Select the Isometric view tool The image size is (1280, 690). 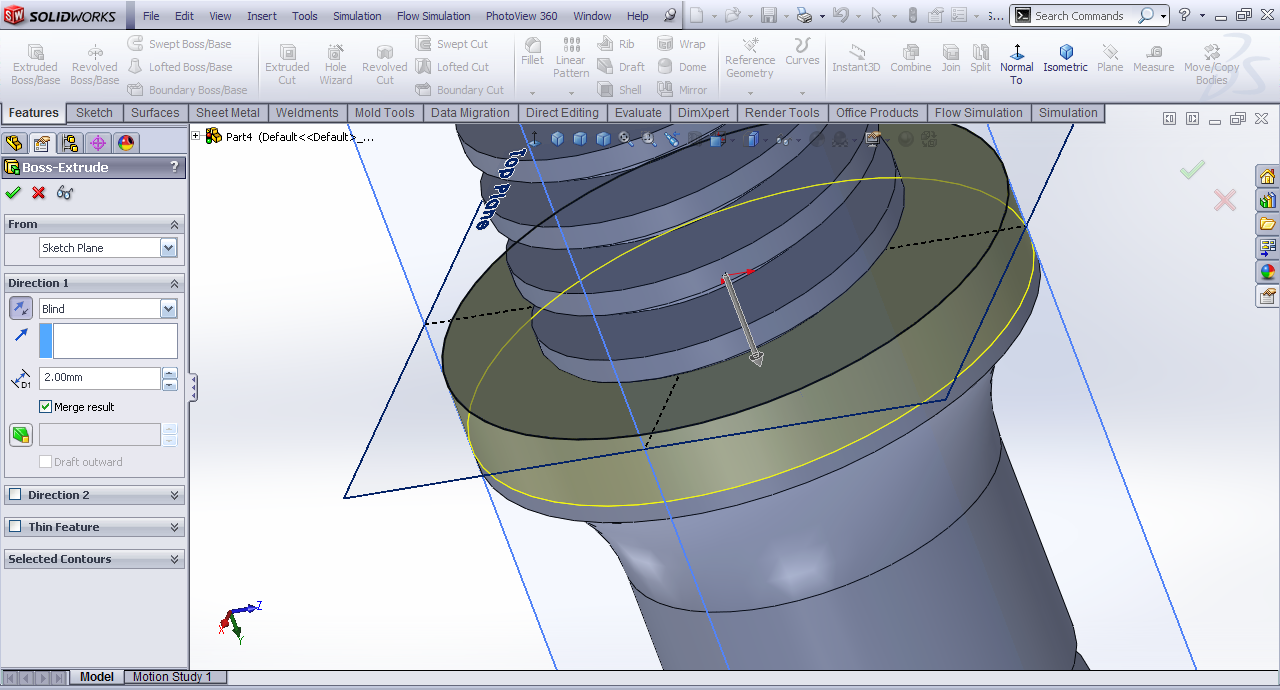[x=1065, y=58]
